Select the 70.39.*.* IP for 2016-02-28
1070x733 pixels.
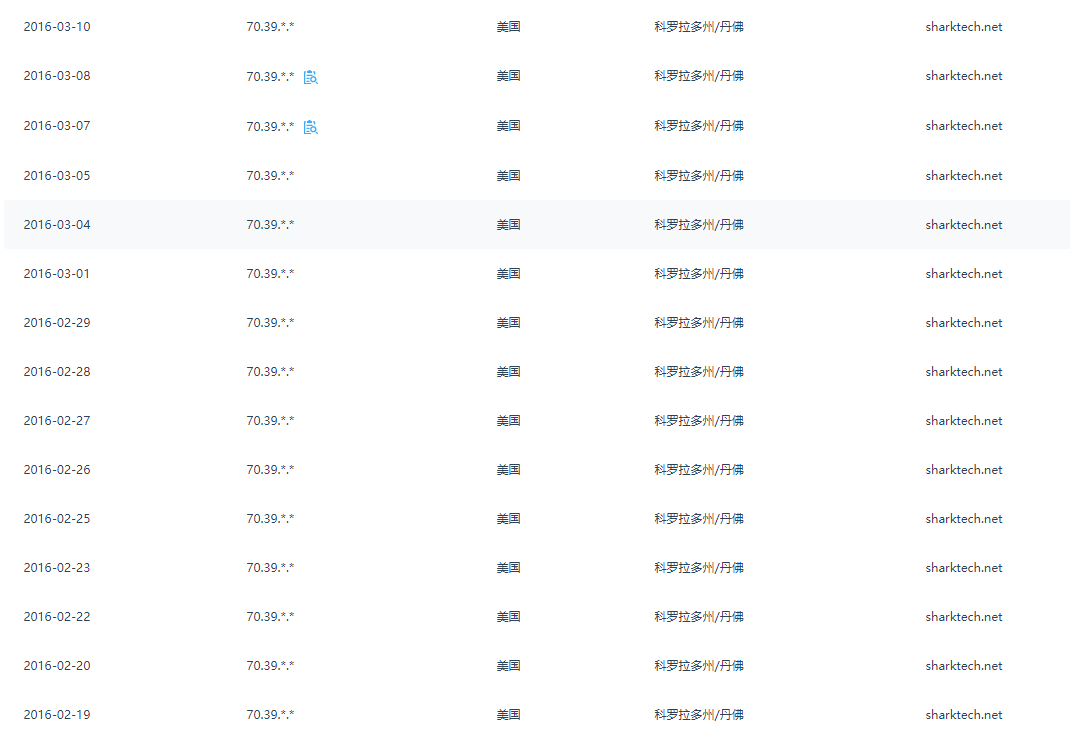click(x=270, y=372)
